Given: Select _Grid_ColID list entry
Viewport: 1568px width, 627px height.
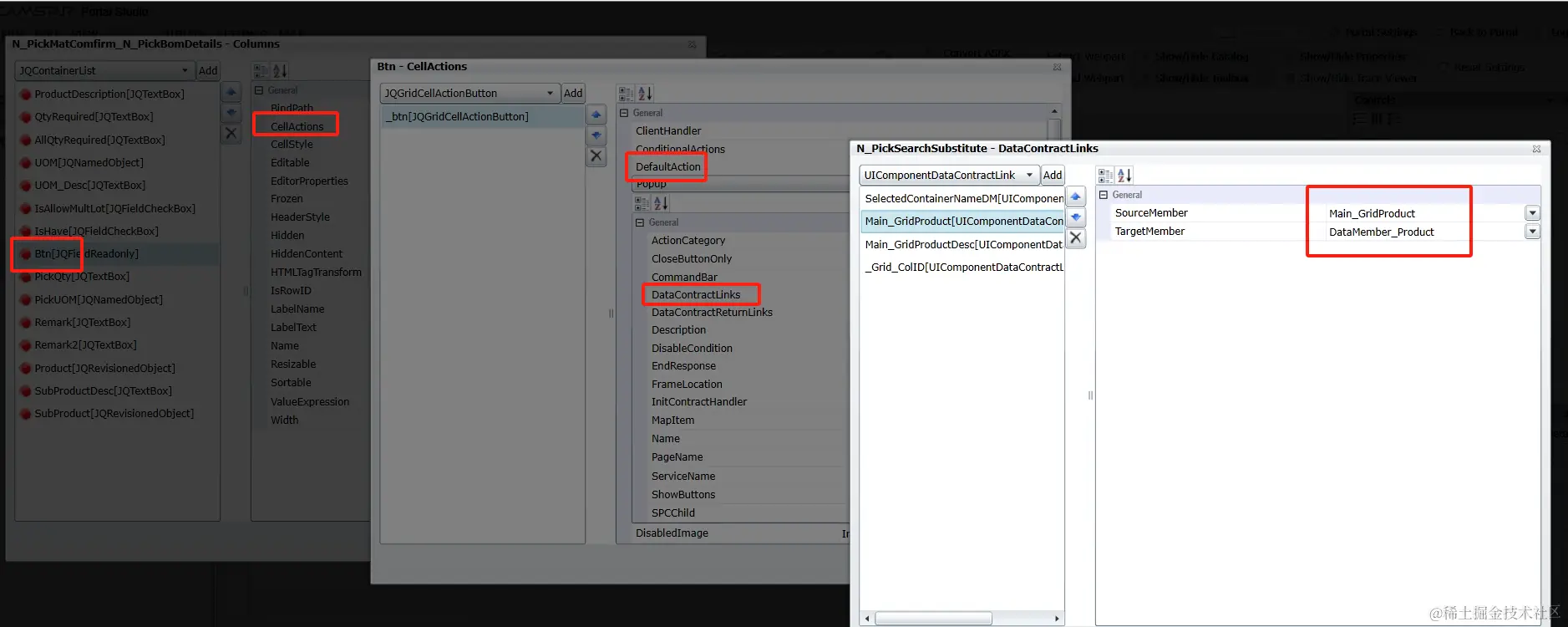Looking at the screenshot, I should click(x=962, y=268).
